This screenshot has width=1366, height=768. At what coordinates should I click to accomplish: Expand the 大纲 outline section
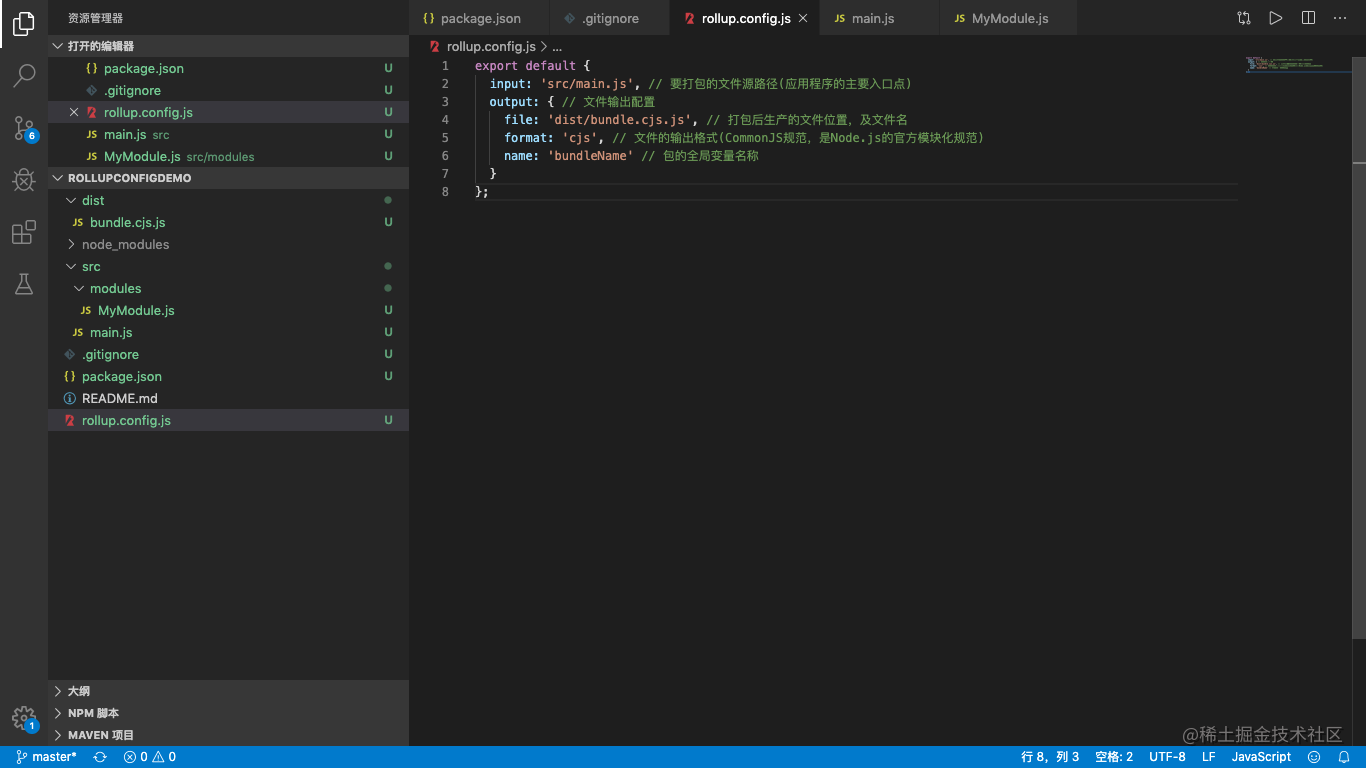click(228, 691)
